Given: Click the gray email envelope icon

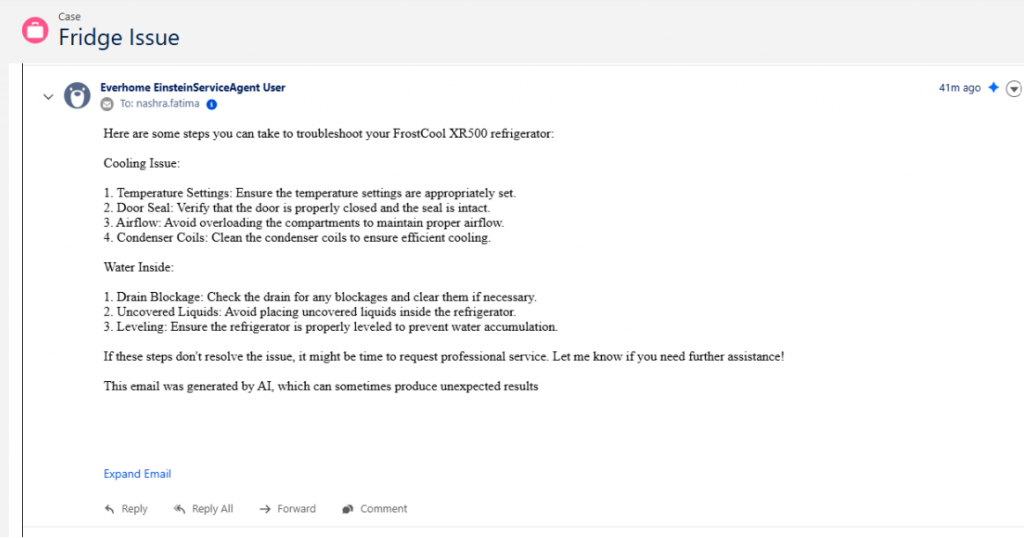Looking at the screenshot, I should pyautogui.click(x=107, y=104).
